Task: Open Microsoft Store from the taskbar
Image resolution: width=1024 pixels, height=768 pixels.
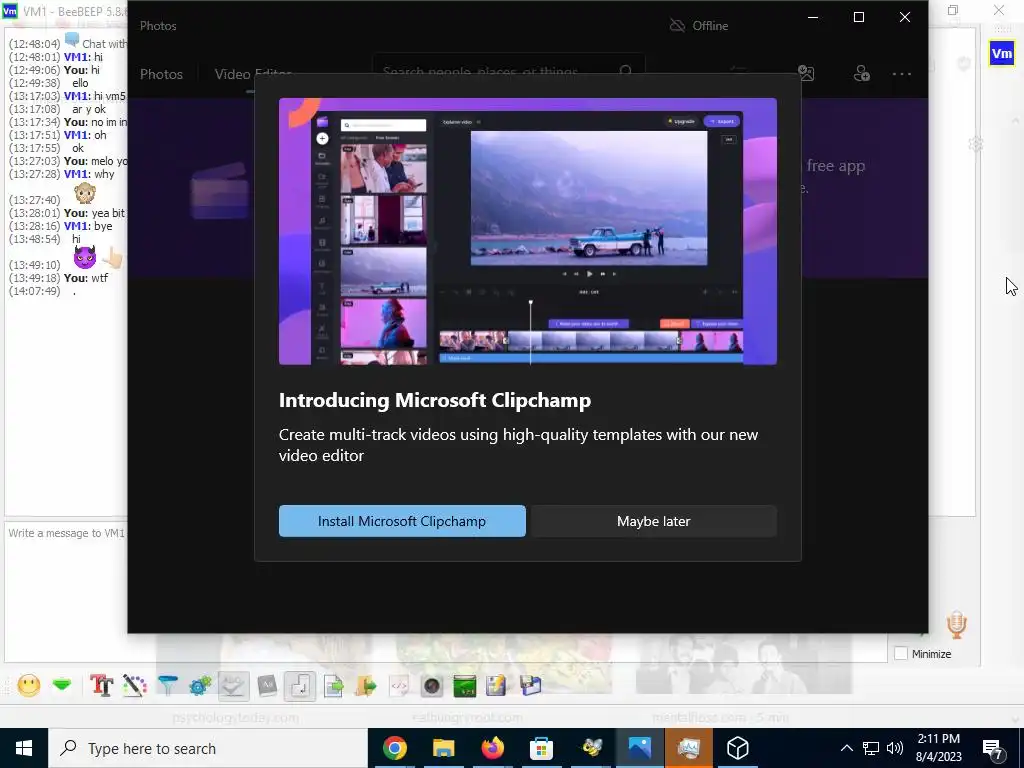Action: (x=541, y=748)
